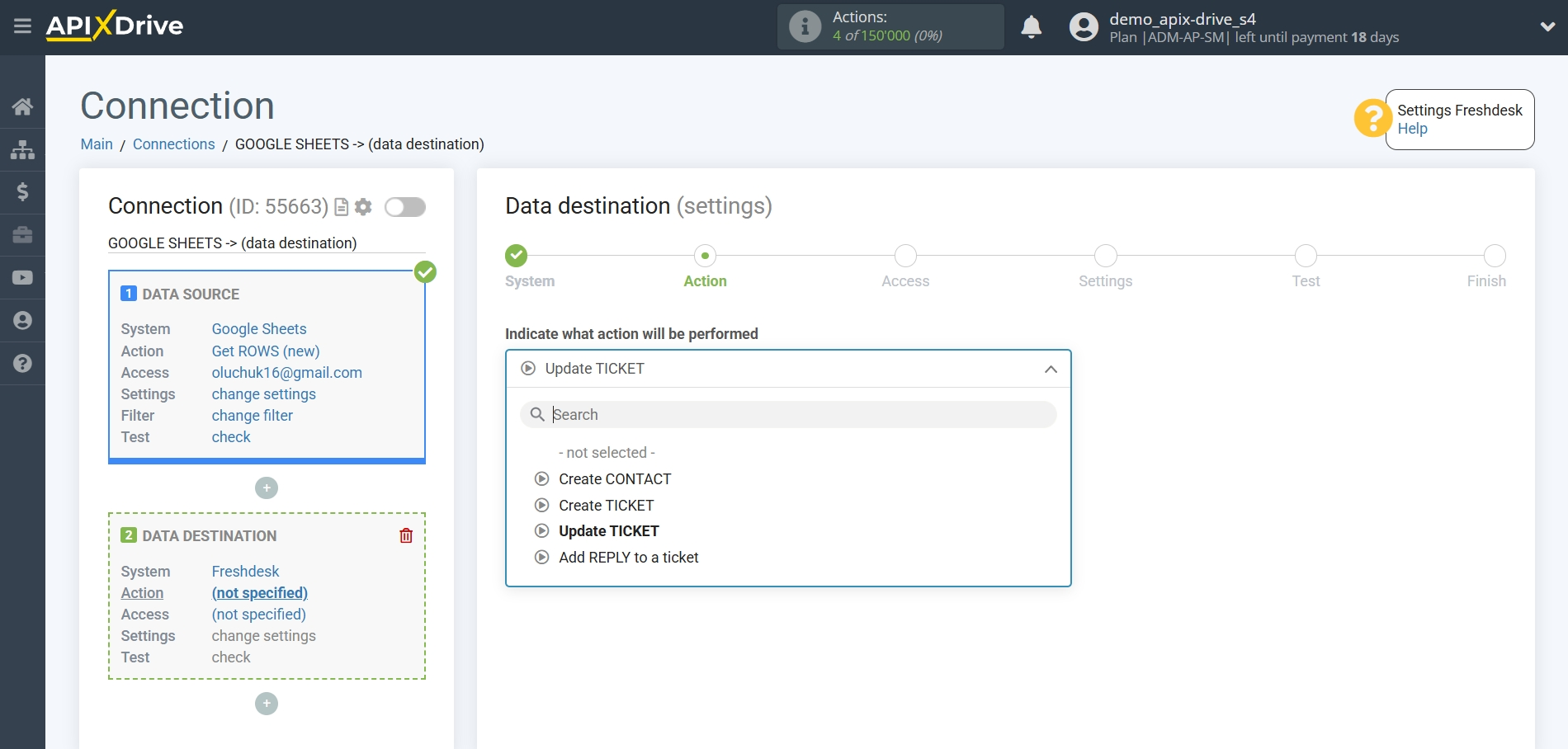Screen dimensions: 1568x749
Task: Go to Connections breadcrumb
Action: (x=173, y=144)
